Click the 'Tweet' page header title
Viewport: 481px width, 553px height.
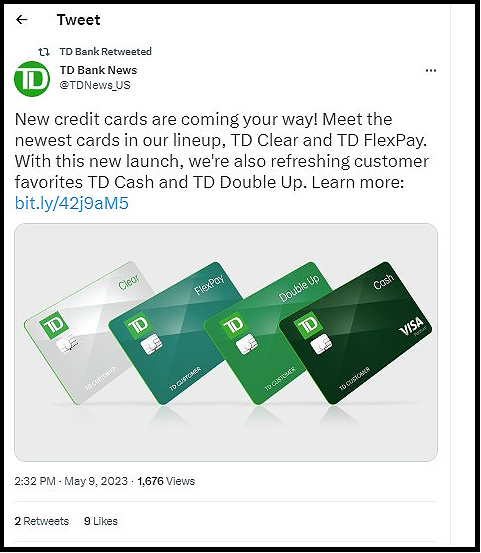(x=79, y=20)
